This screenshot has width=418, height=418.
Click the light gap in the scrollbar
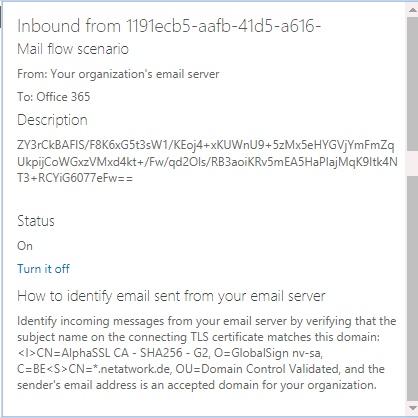point(412,163)
